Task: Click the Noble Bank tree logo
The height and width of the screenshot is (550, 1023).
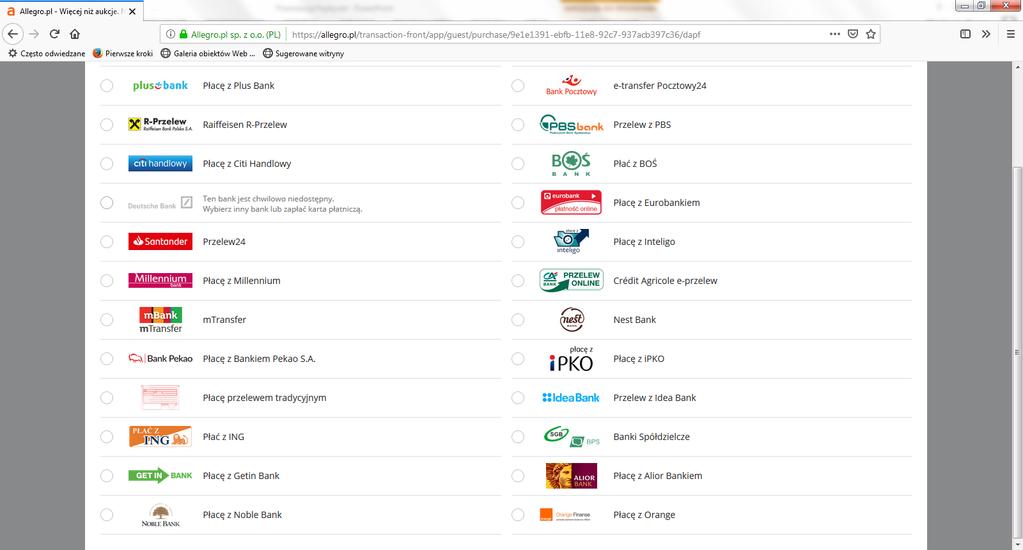Action: (x=160, y=515)
